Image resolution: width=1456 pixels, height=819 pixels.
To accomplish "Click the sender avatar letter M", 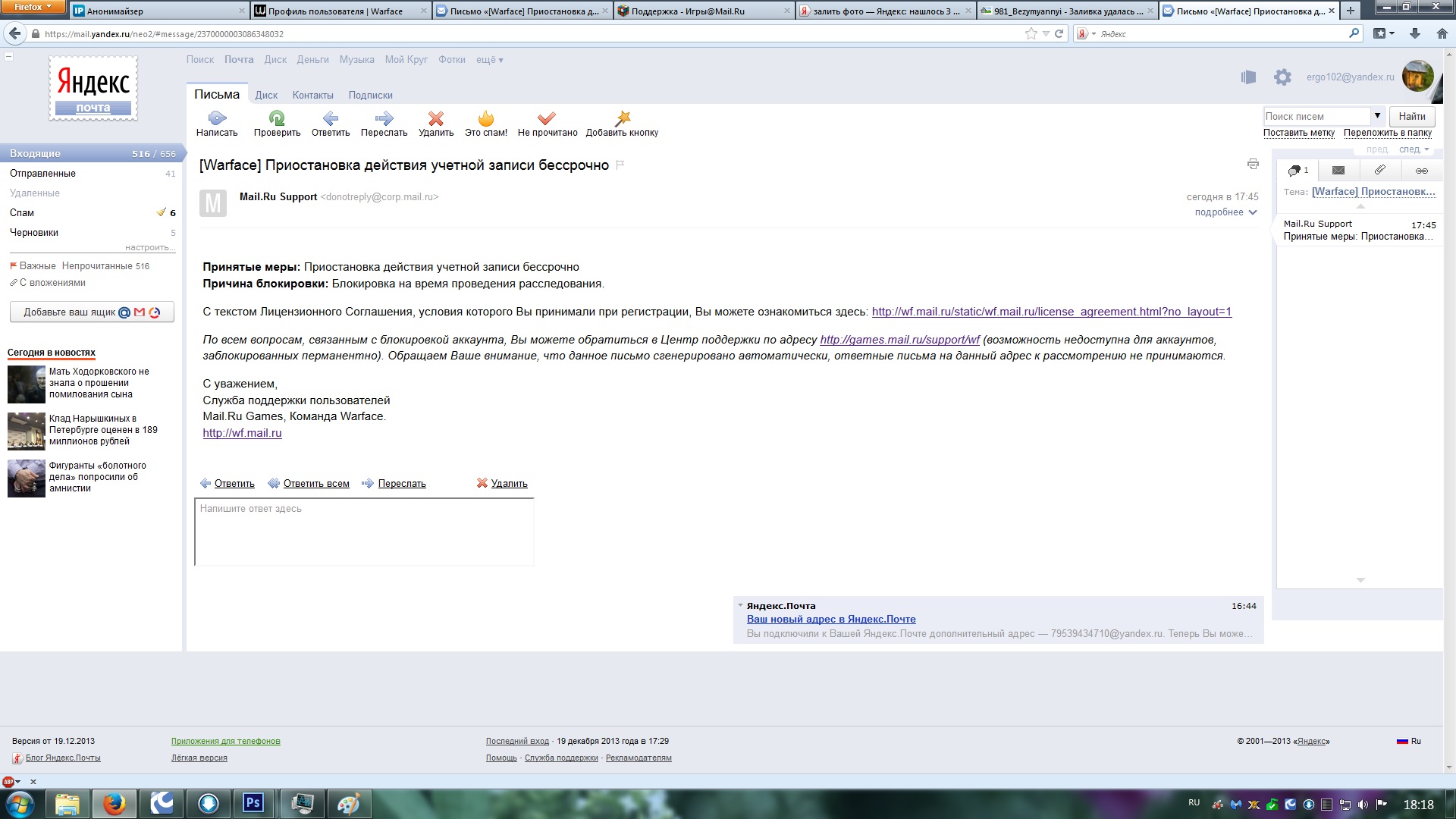I will tap(213, 203).
